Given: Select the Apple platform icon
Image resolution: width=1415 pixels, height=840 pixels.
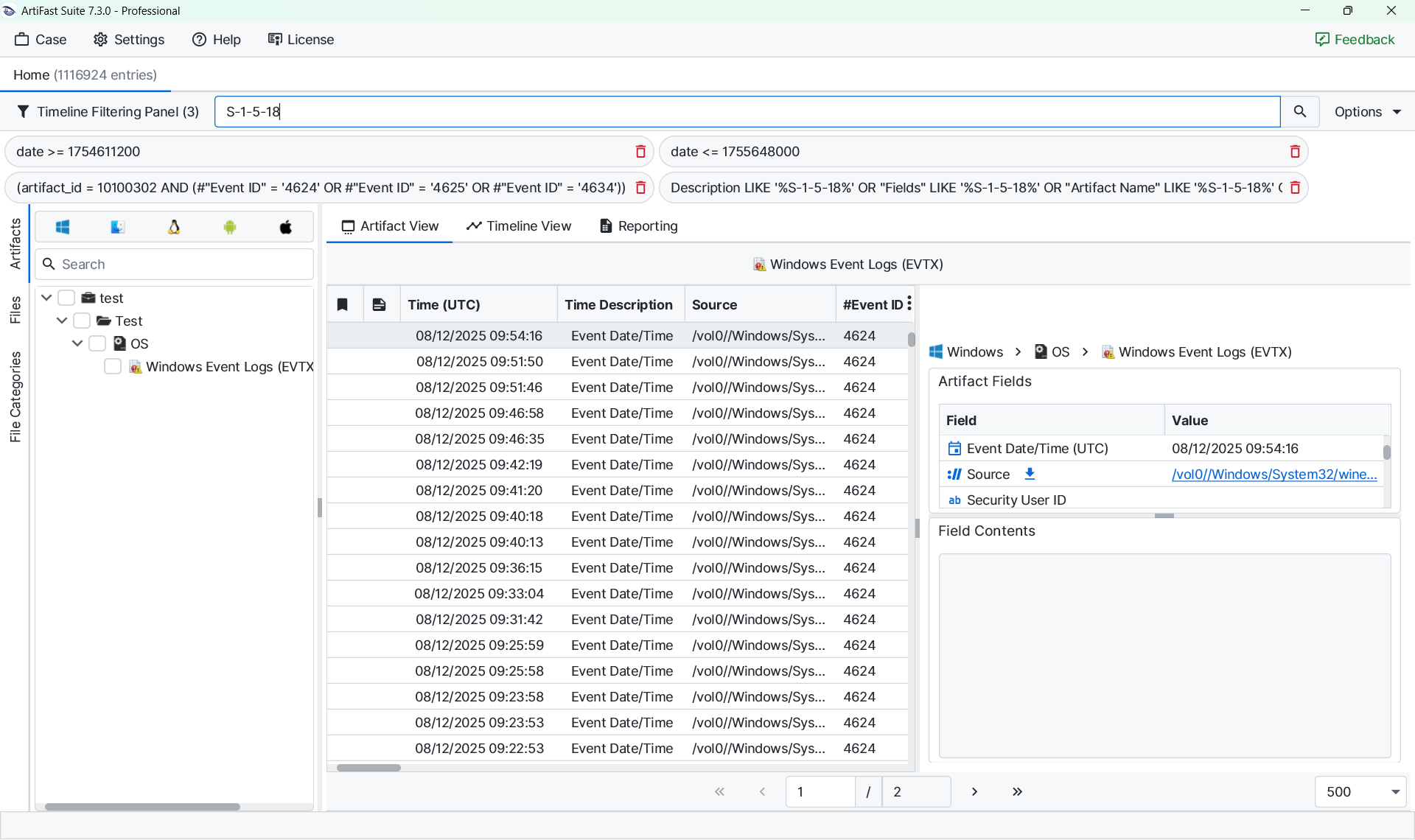Looking at the screenshot, I should 286,227.
